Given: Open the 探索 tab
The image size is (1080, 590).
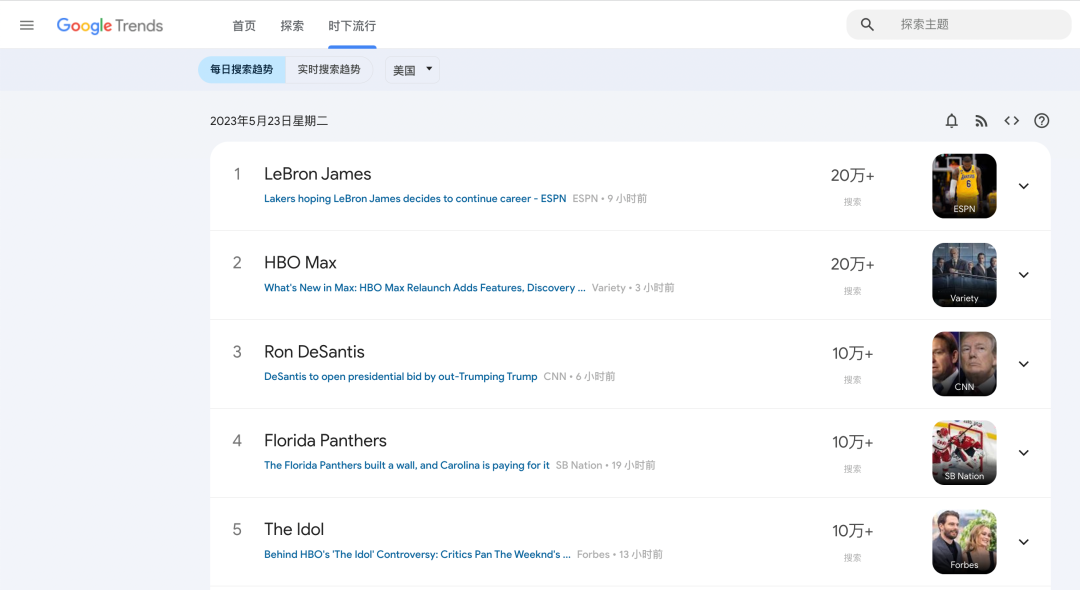Looking at the screenshot, I should point(292,26).
